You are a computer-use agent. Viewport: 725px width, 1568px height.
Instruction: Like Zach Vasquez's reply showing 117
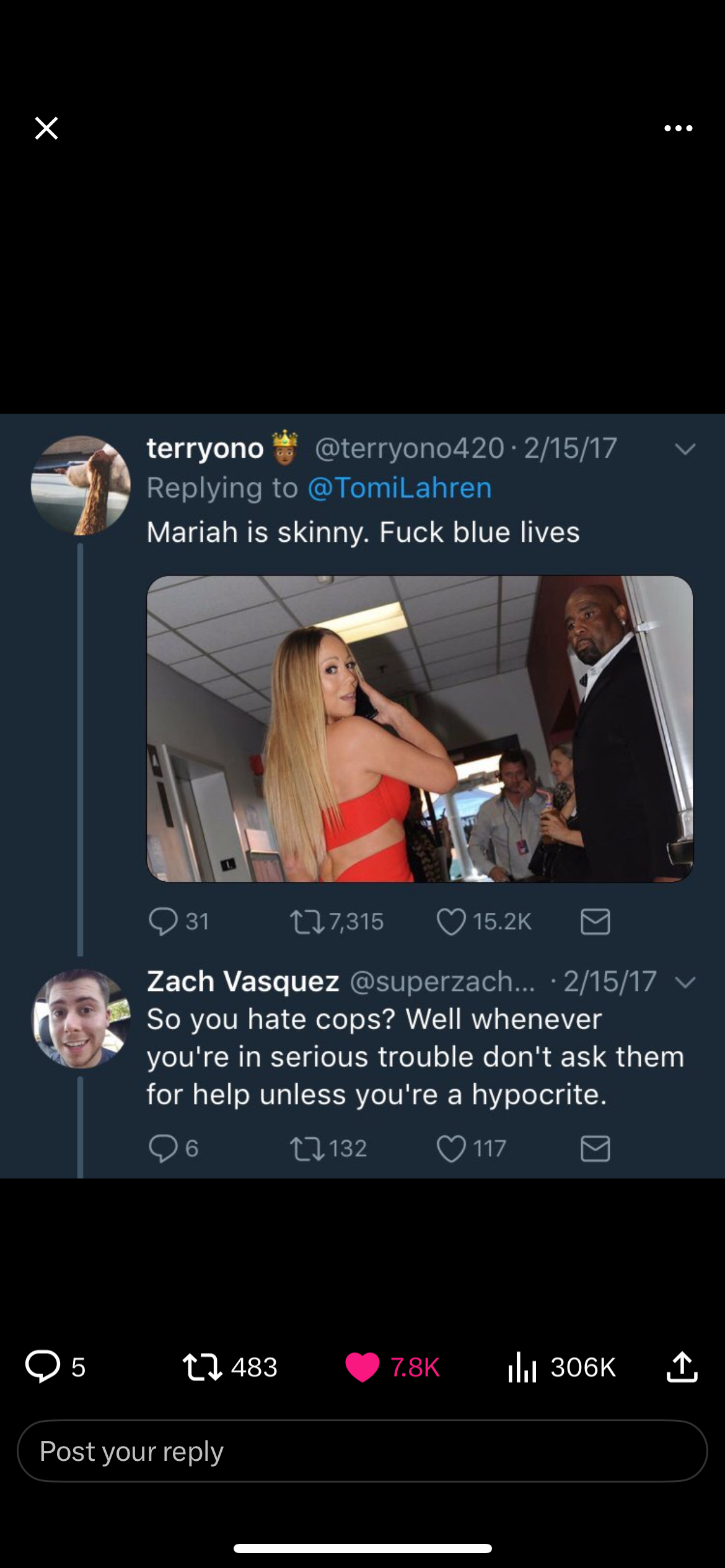tap(451, 1149)
